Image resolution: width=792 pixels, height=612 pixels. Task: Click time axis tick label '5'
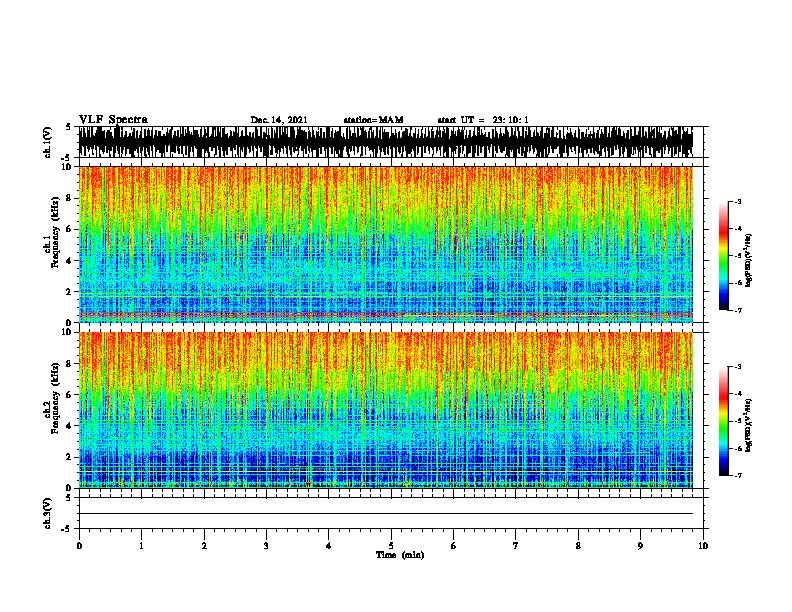click(391, 546)
